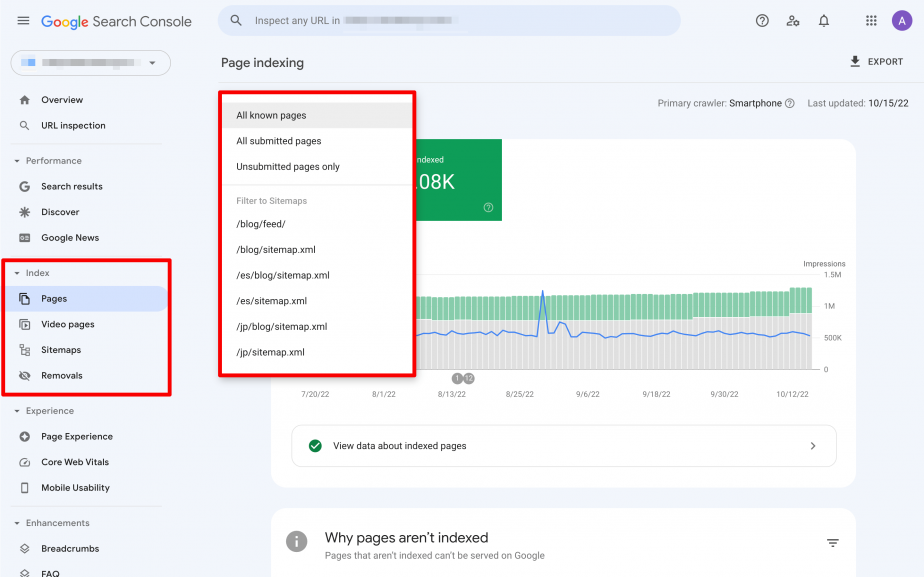This screenshot has height=577, width=924.
Task: Click the Primary crawler help icon
Action: [x=790, y=103]
